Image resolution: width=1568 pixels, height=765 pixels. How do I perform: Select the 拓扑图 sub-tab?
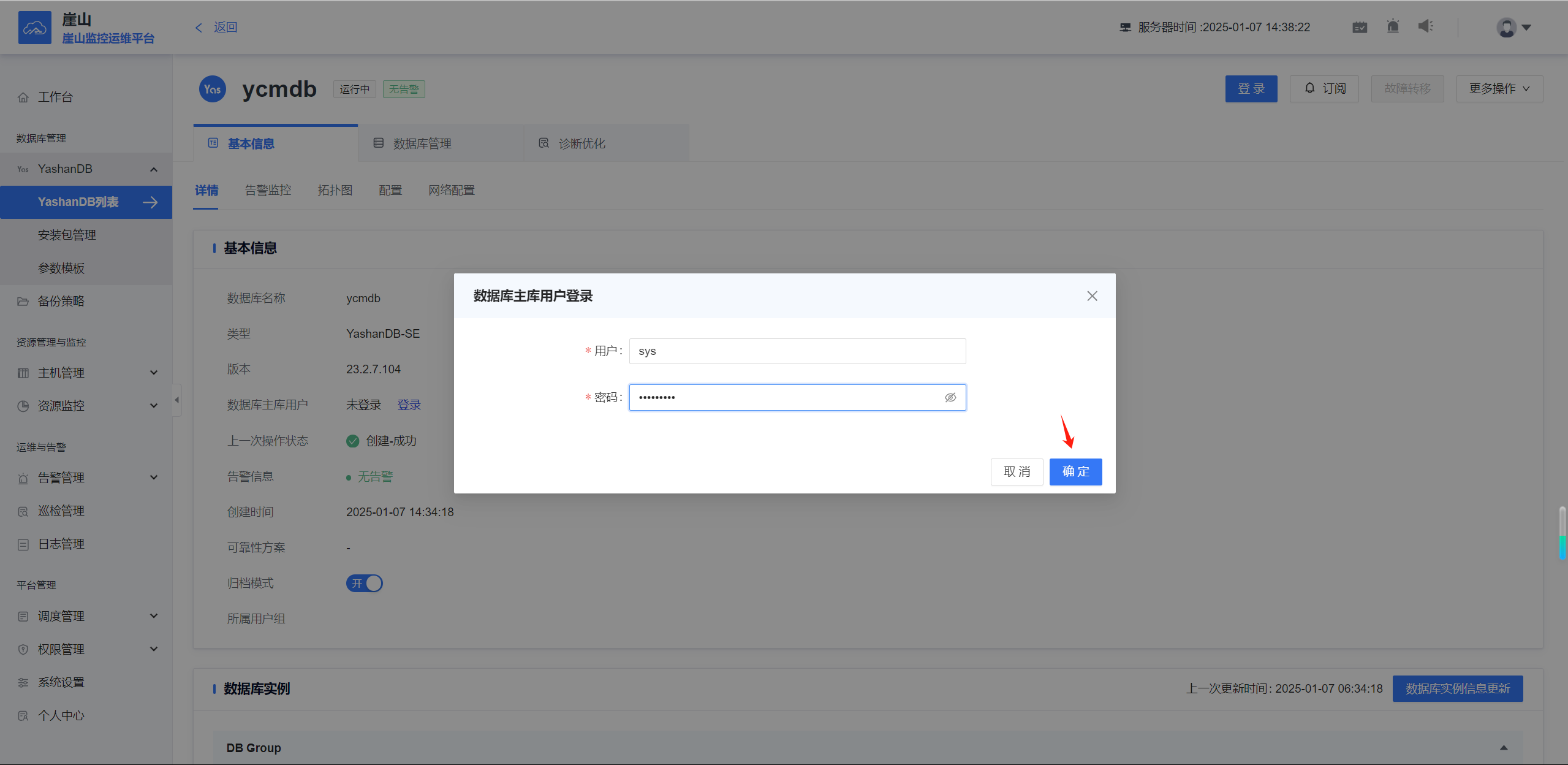pos(335,191)
